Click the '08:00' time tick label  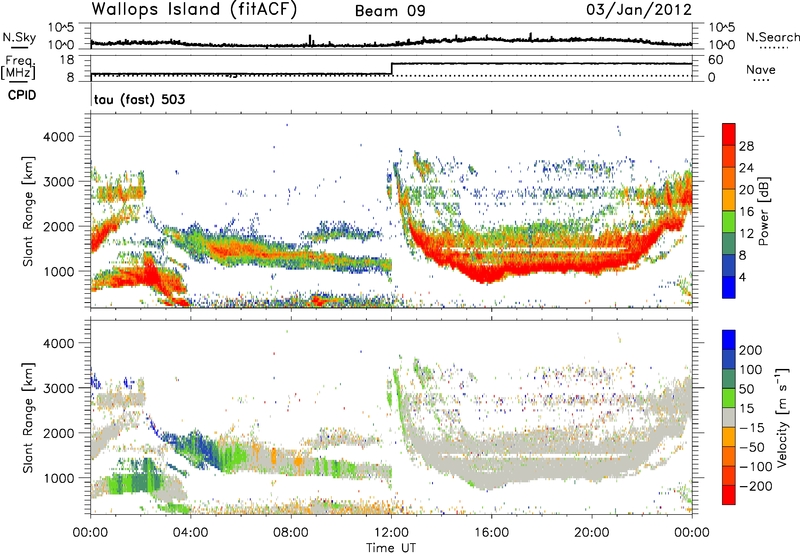point(291,533)
